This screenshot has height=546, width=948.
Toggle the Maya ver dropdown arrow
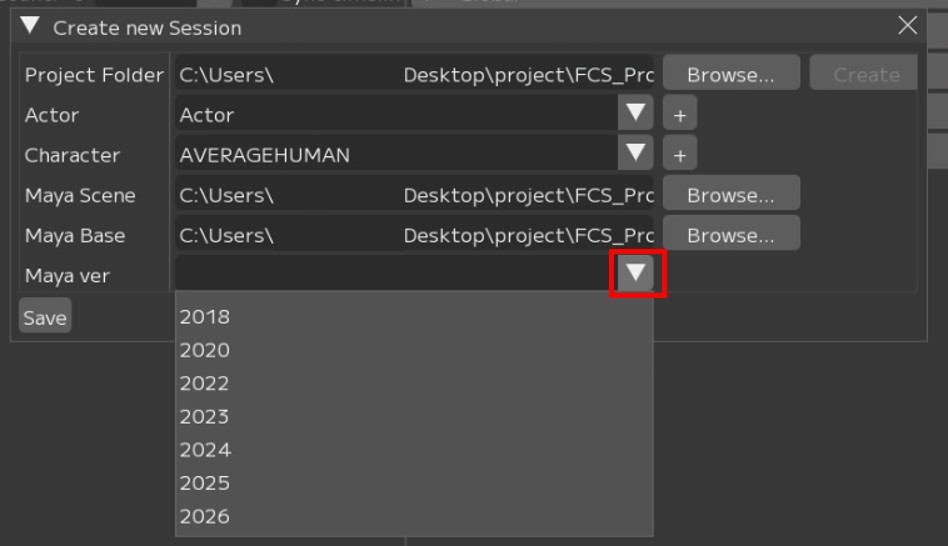[x=637, y=274]
